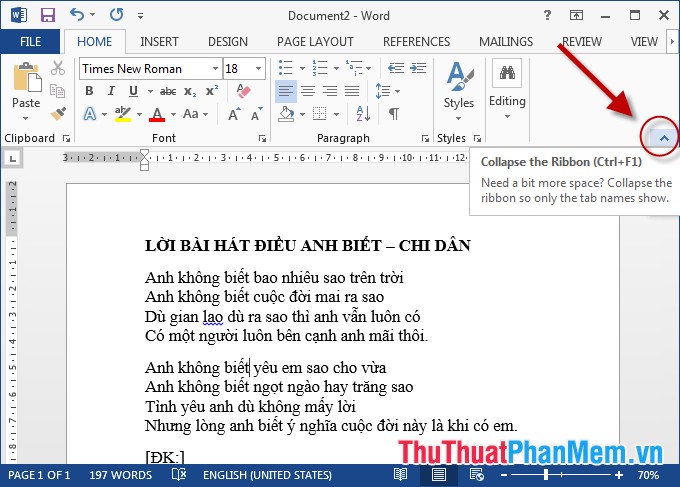
Task: Click 197 WORDS in status bar
Action: [x=121, y=475]
